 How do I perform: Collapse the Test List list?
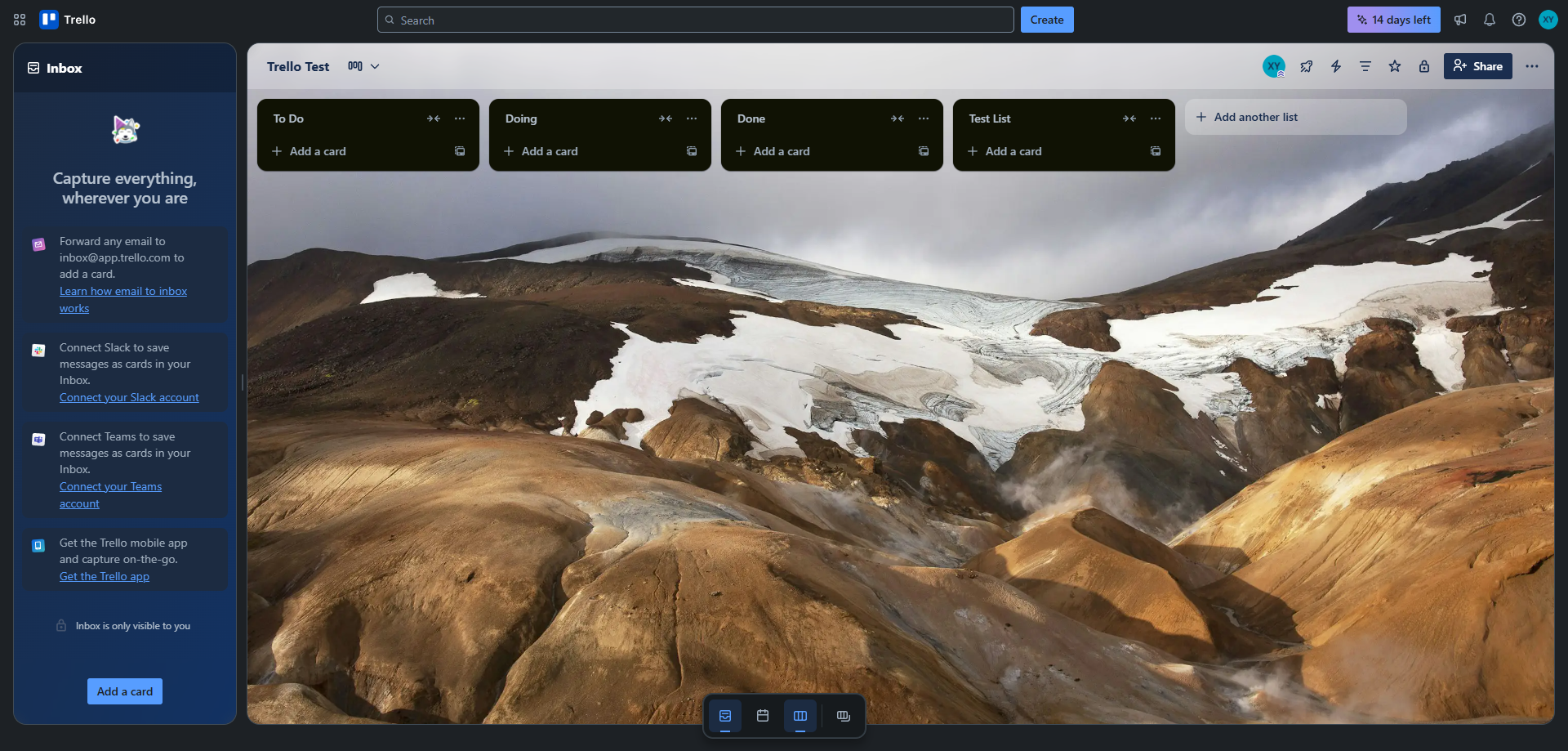pos(1129,118)
